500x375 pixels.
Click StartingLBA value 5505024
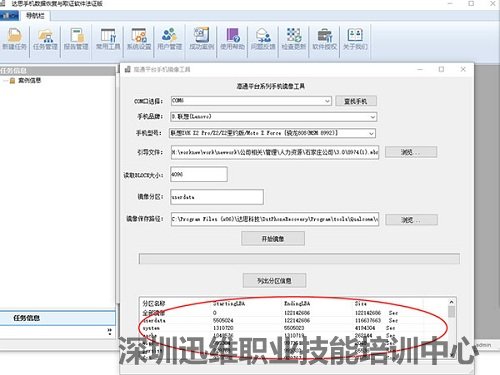pyautogui.click(x=223, y=321)
